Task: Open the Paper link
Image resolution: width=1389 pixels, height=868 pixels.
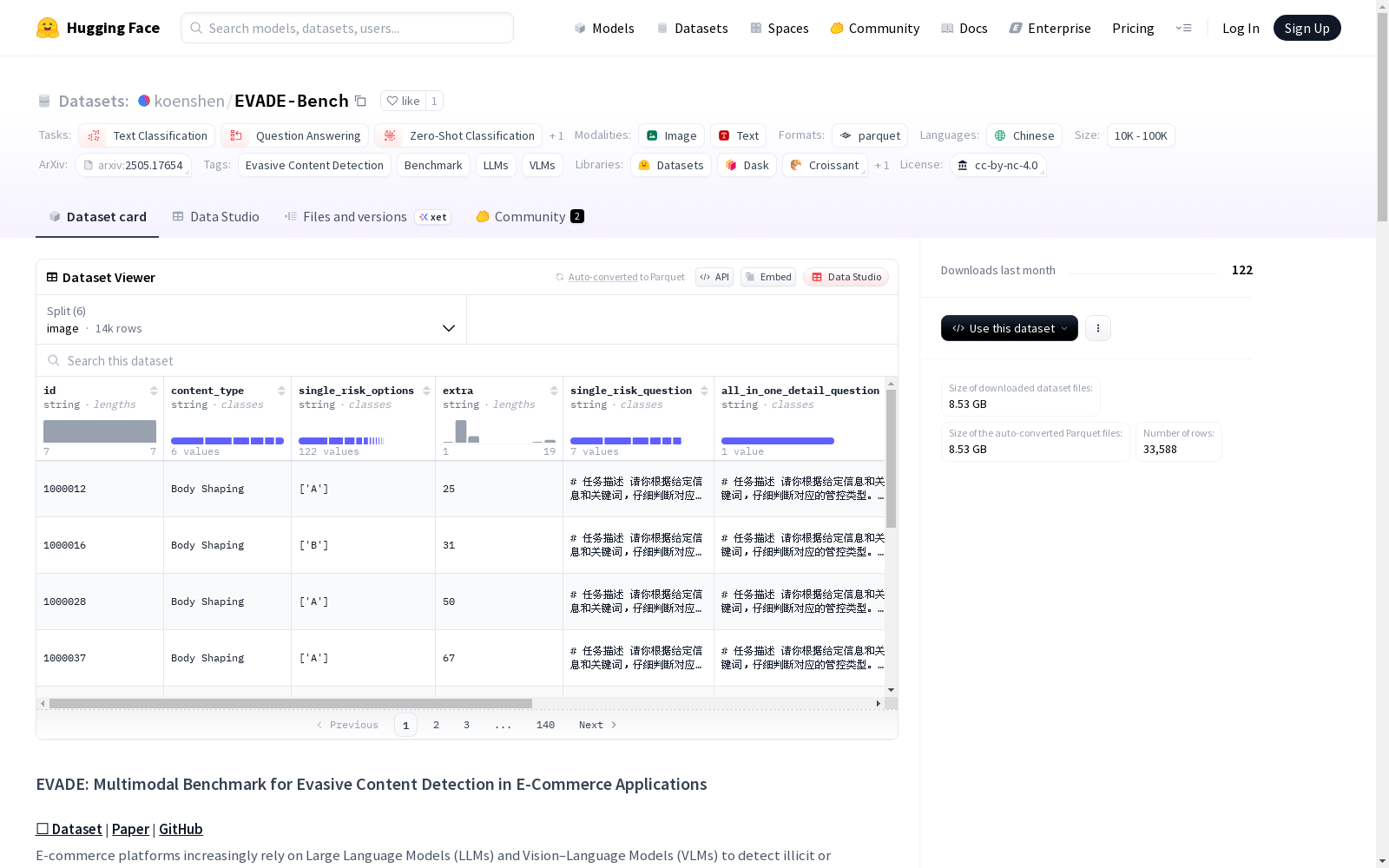Action: tap(130, 829)
